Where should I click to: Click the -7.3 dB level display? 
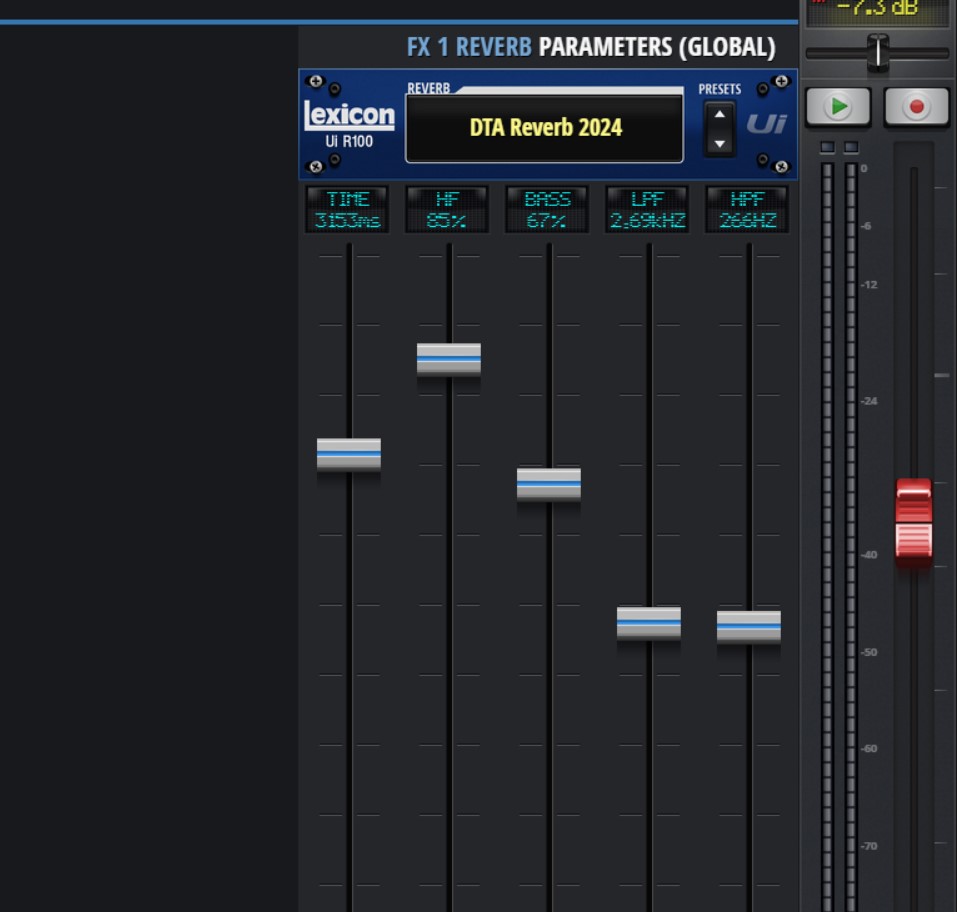pyautogui.click(x=877, y=10)
